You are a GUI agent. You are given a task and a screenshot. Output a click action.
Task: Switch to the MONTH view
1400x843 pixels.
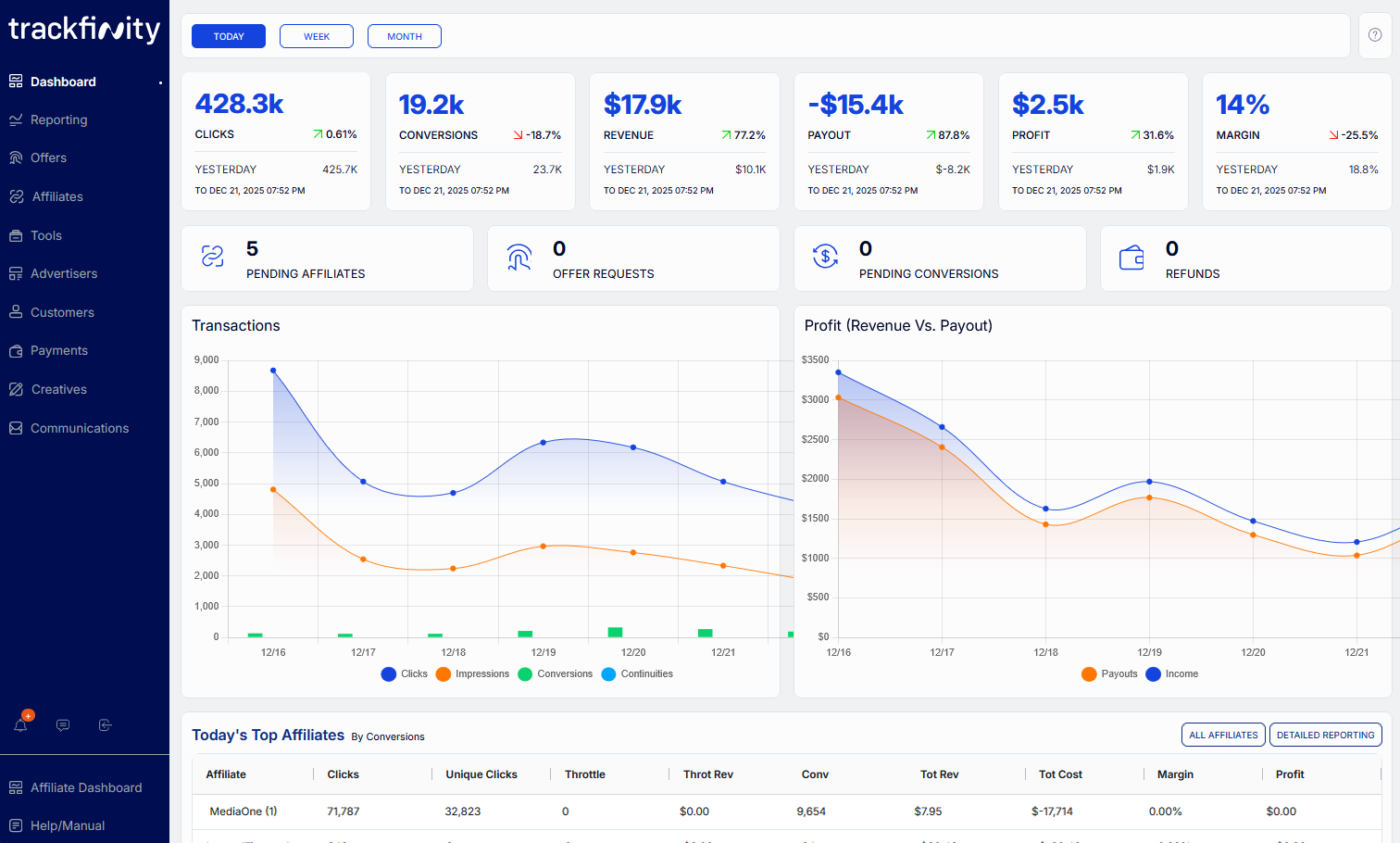(404, 35)
